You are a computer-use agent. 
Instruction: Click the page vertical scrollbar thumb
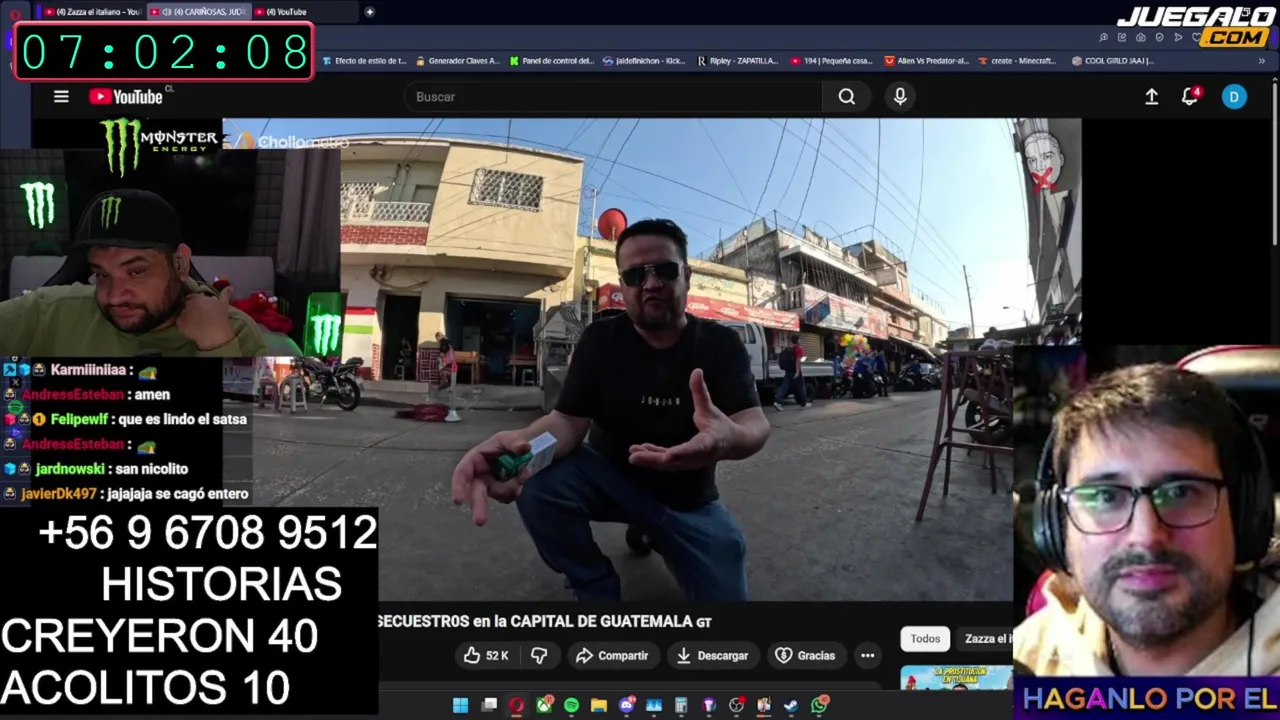tap(1275, 165)
